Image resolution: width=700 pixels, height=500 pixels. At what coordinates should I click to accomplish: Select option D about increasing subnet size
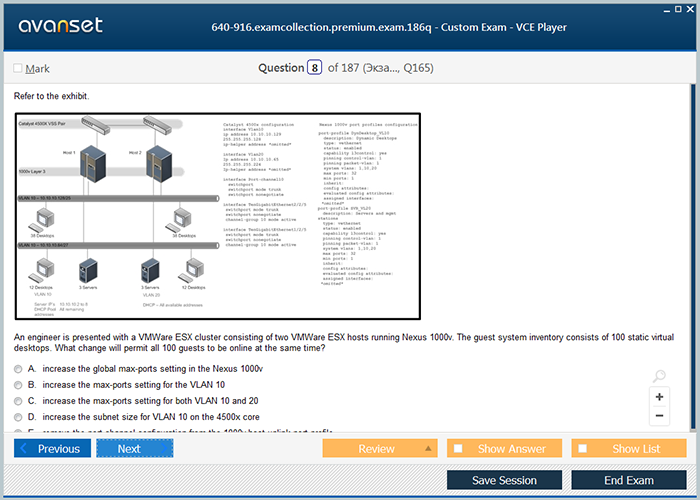(18, 416)
